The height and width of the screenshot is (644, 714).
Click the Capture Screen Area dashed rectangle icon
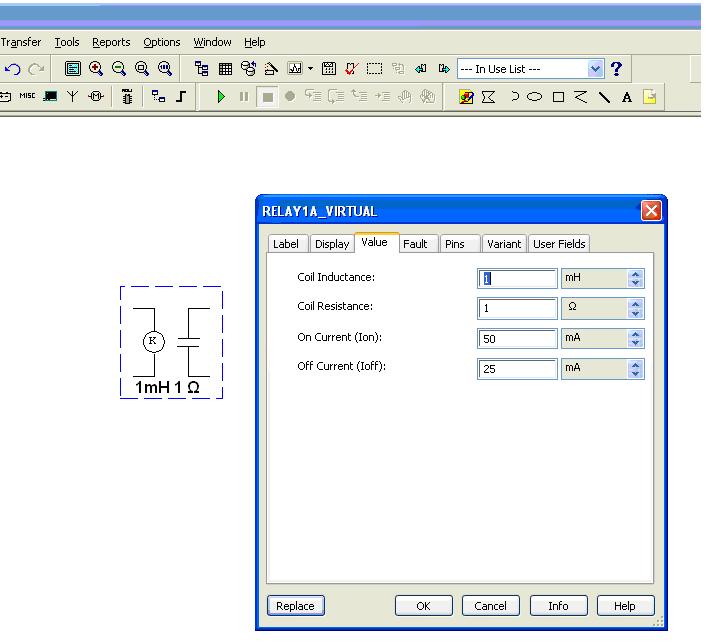pyautogui.click(x=374, y=69)
